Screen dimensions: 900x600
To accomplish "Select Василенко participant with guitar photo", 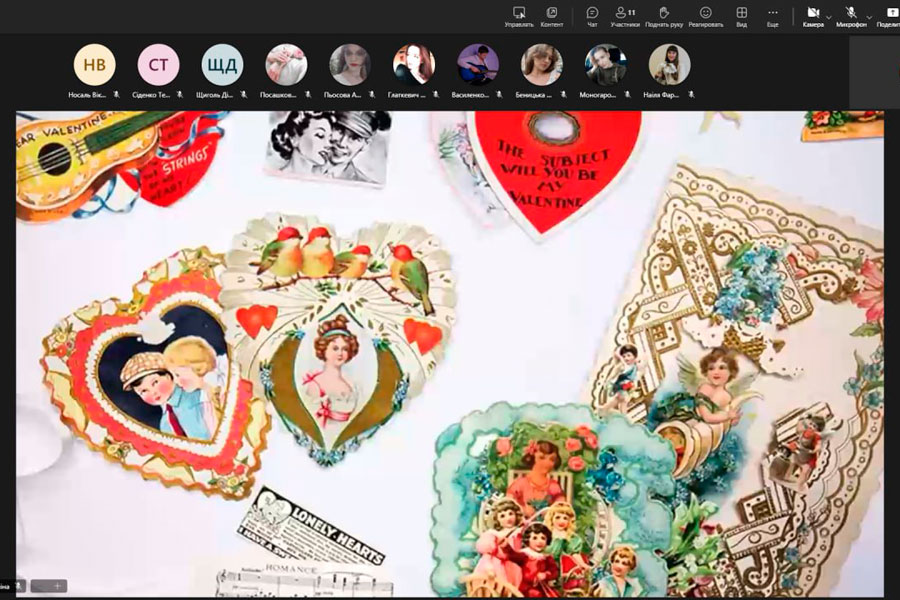I will (x=478, y=64).
